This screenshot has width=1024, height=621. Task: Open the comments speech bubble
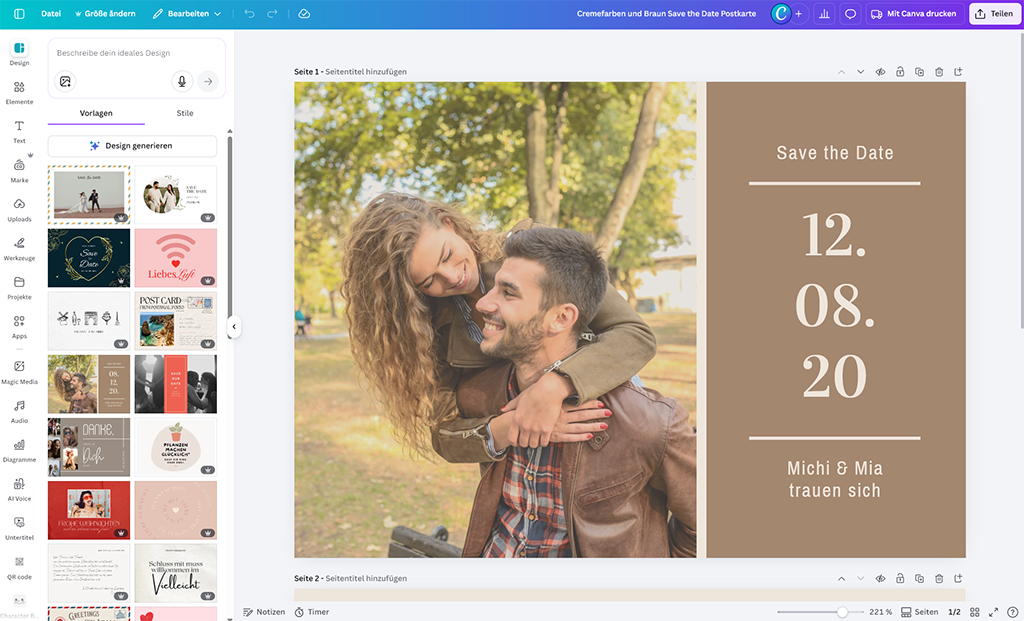tap(850, 14)
